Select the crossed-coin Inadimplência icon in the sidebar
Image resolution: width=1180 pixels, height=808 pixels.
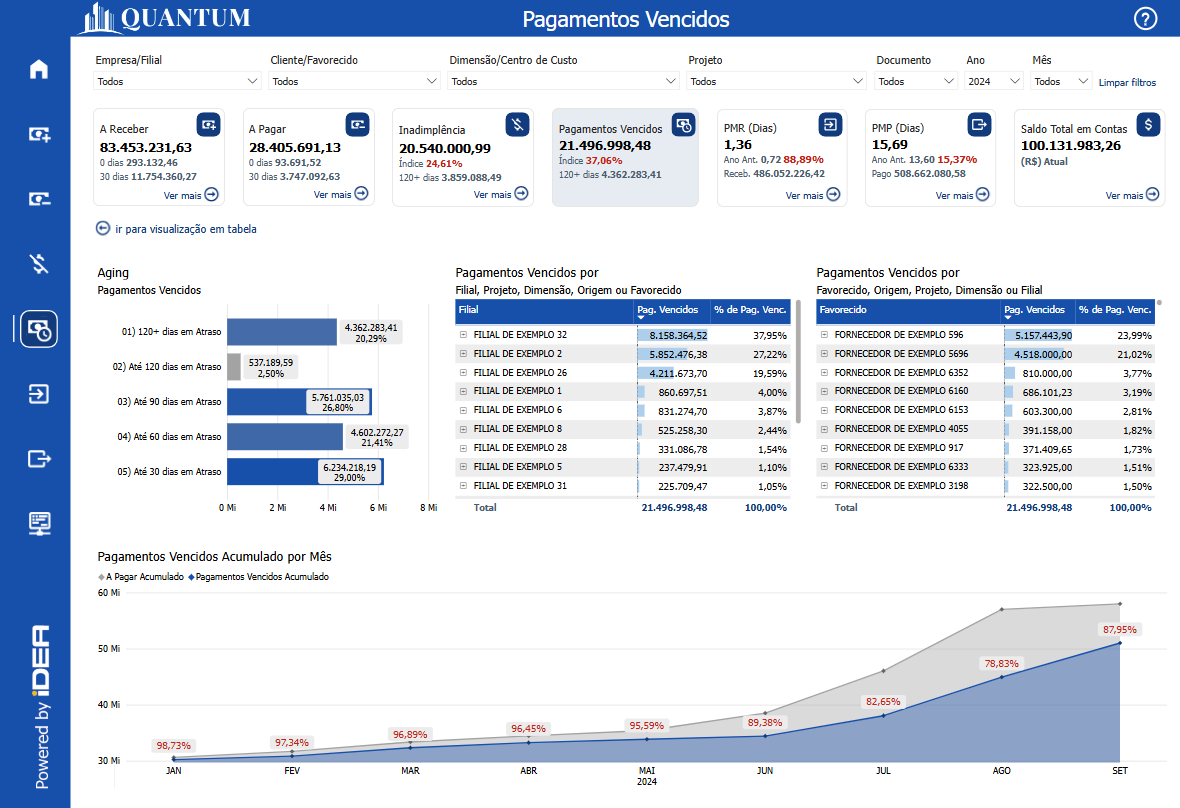tap(38, 263)
